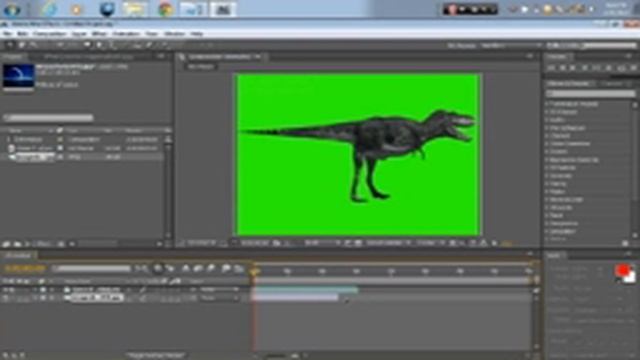This screenshot has width=640, height=360.
Task: Click Toggle Switches / Modes button
Action: click(155, 356)
